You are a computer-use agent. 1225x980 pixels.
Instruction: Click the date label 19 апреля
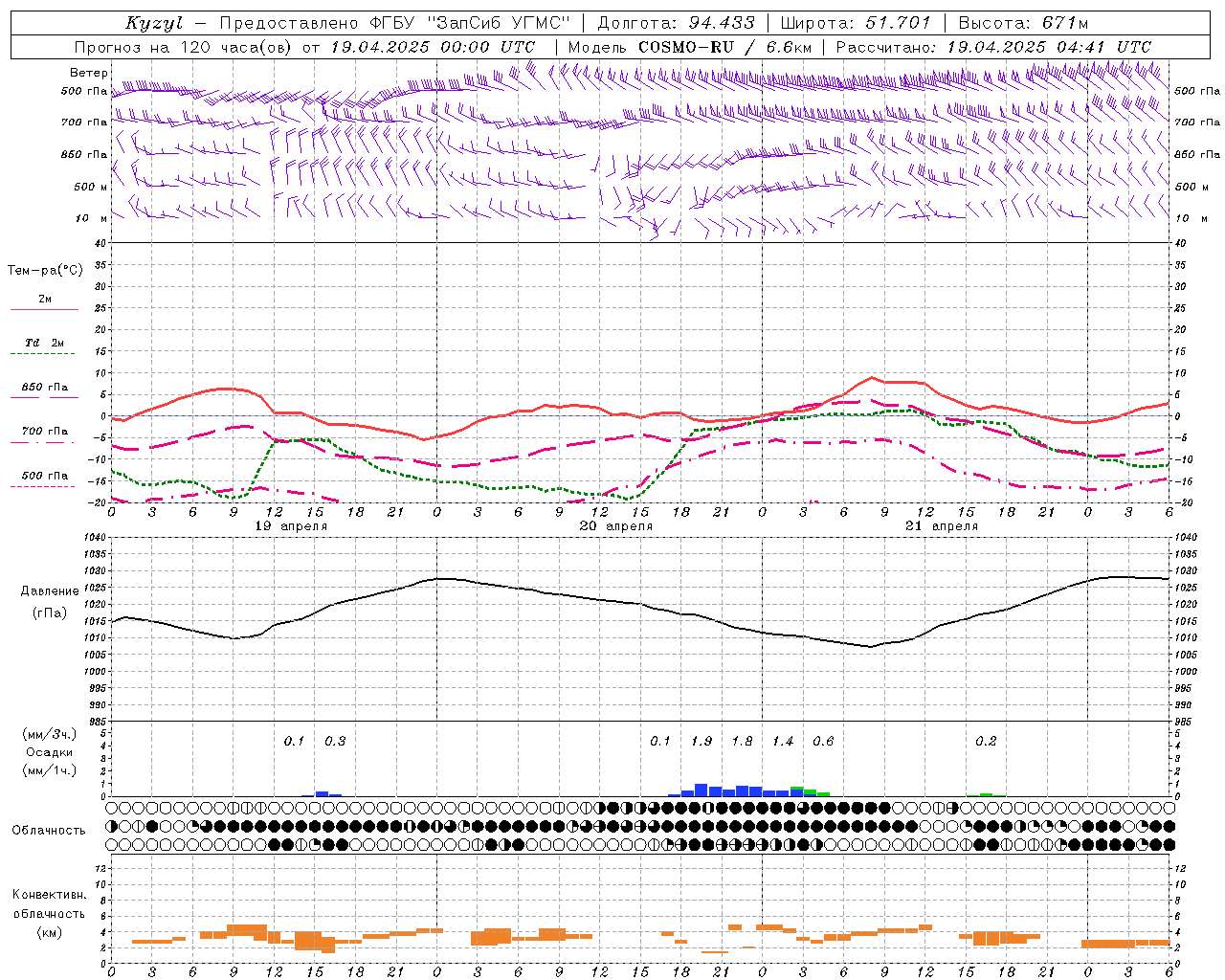coord(291,526)
